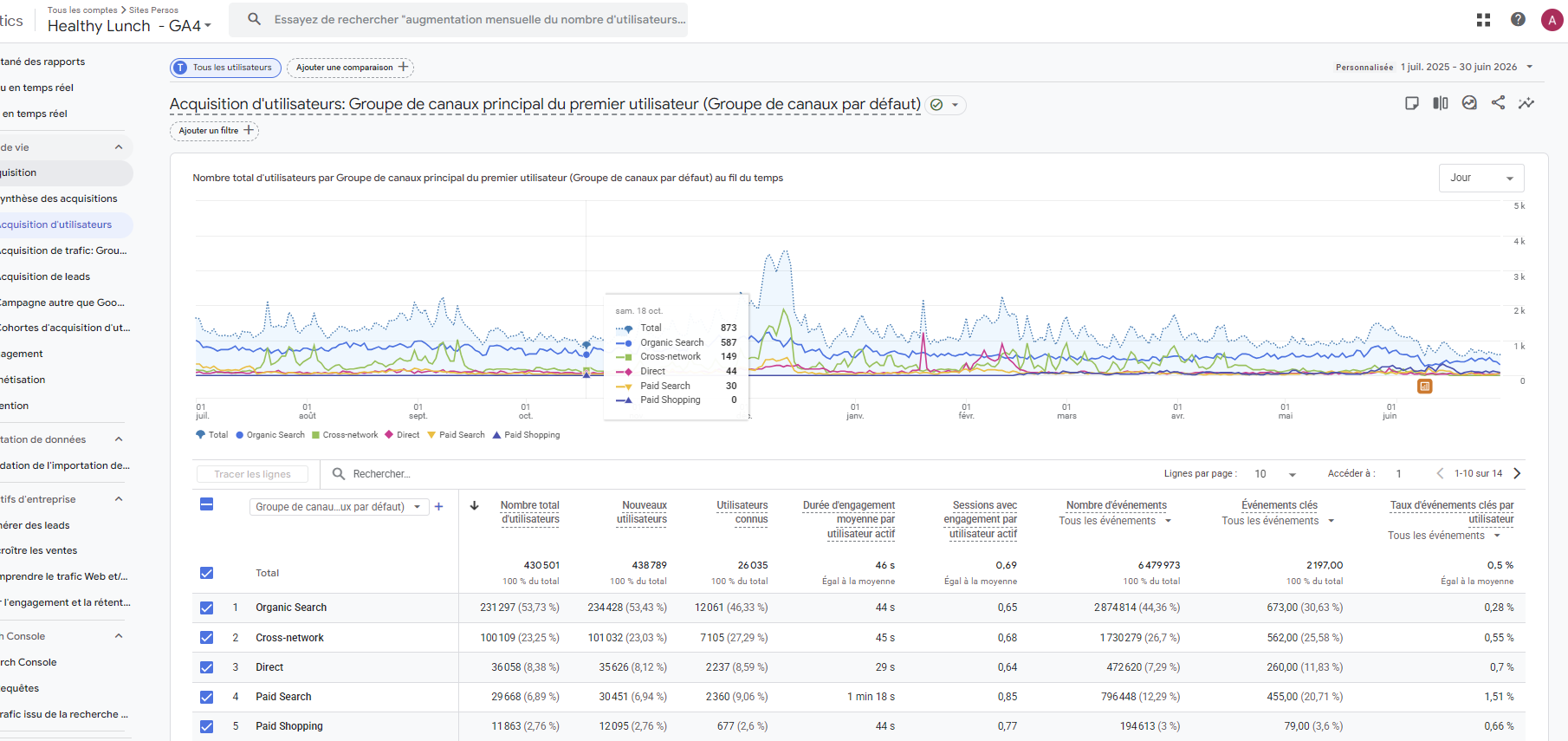Image resolution: width=1568 pixels, height=741 pixels.
Task: Select Acquisition de leads in sidebar
Action: tap(46, 276)
